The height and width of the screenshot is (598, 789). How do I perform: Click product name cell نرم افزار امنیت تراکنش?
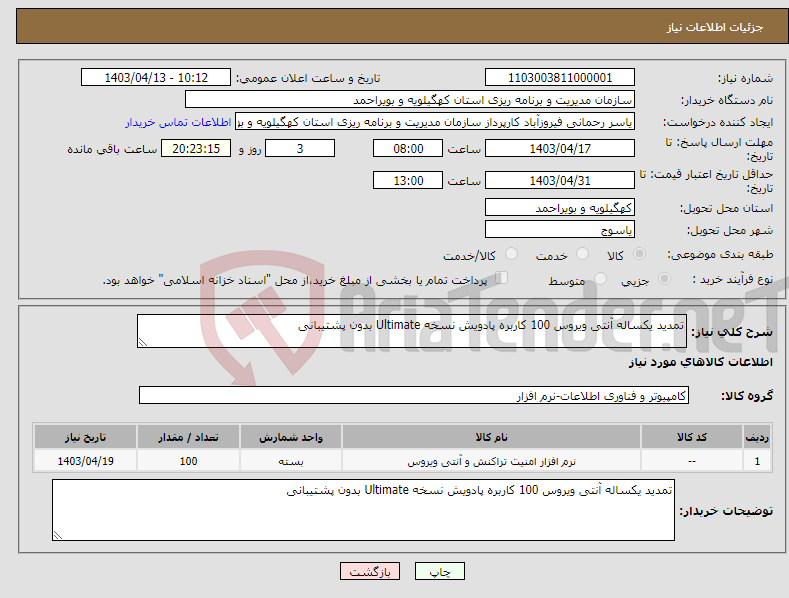point(491,461)
